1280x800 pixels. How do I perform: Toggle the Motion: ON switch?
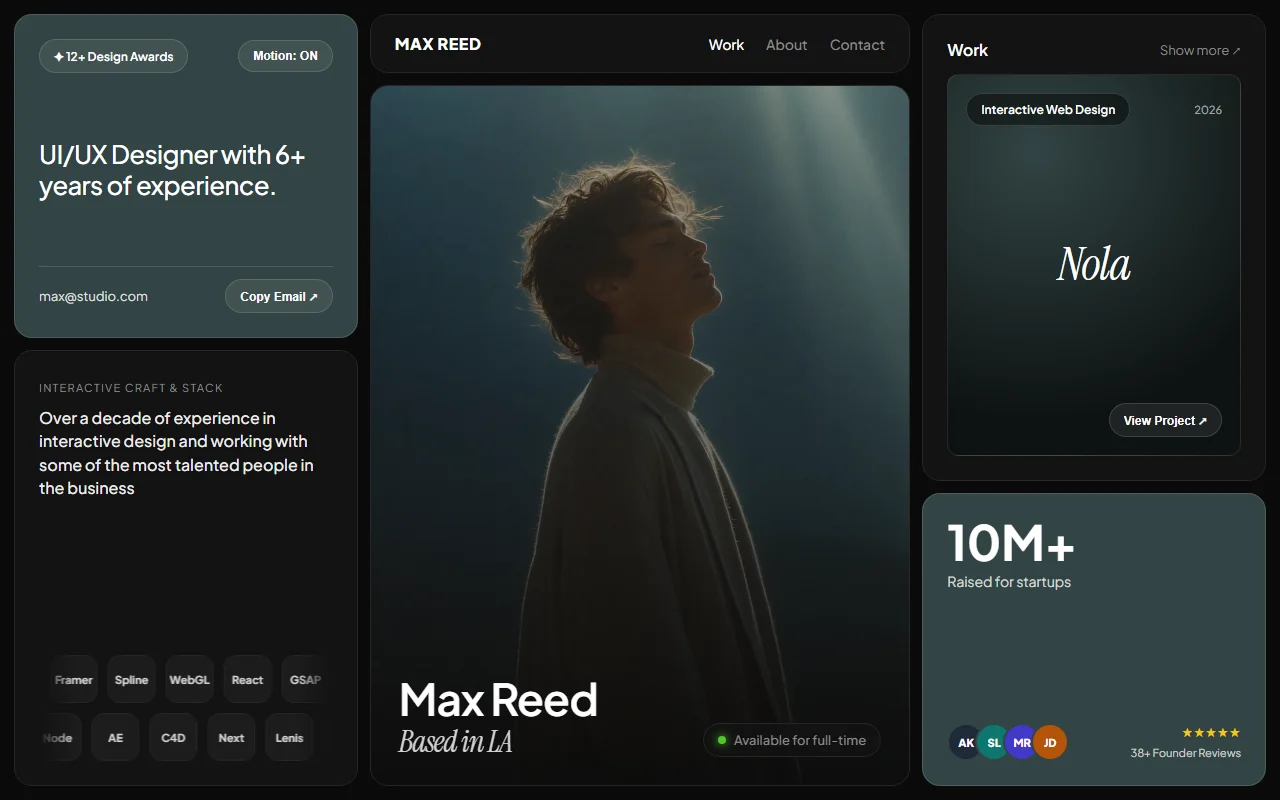point(285,56)
